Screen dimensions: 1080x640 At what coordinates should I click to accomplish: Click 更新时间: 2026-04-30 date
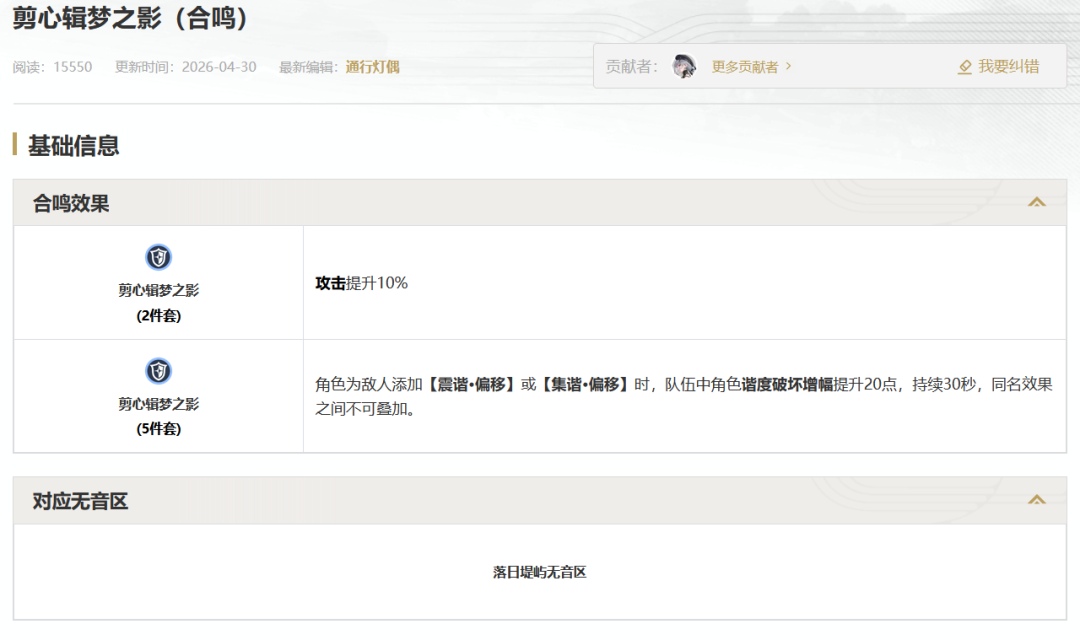click(x=185, y=67)
